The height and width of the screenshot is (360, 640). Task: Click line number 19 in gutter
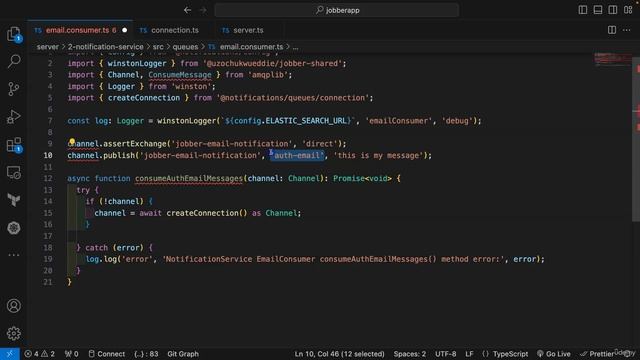48,259
